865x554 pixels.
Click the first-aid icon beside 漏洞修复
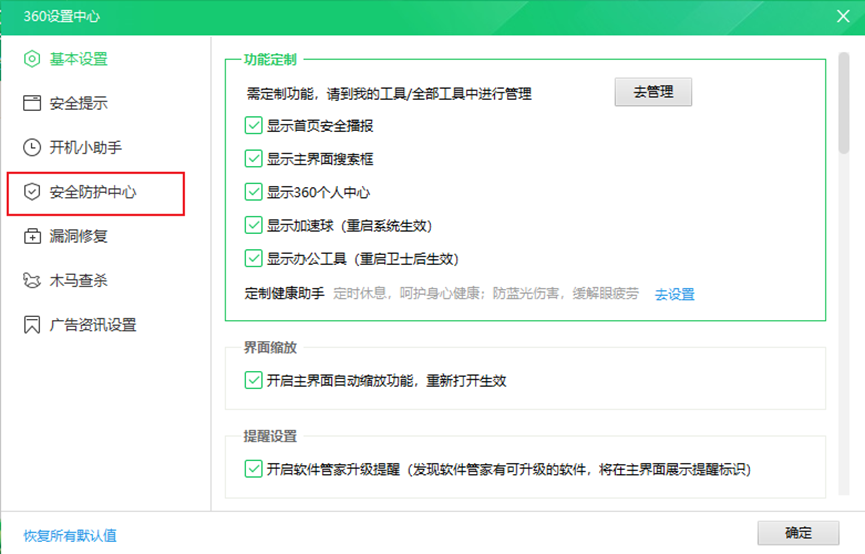(32, 236)
